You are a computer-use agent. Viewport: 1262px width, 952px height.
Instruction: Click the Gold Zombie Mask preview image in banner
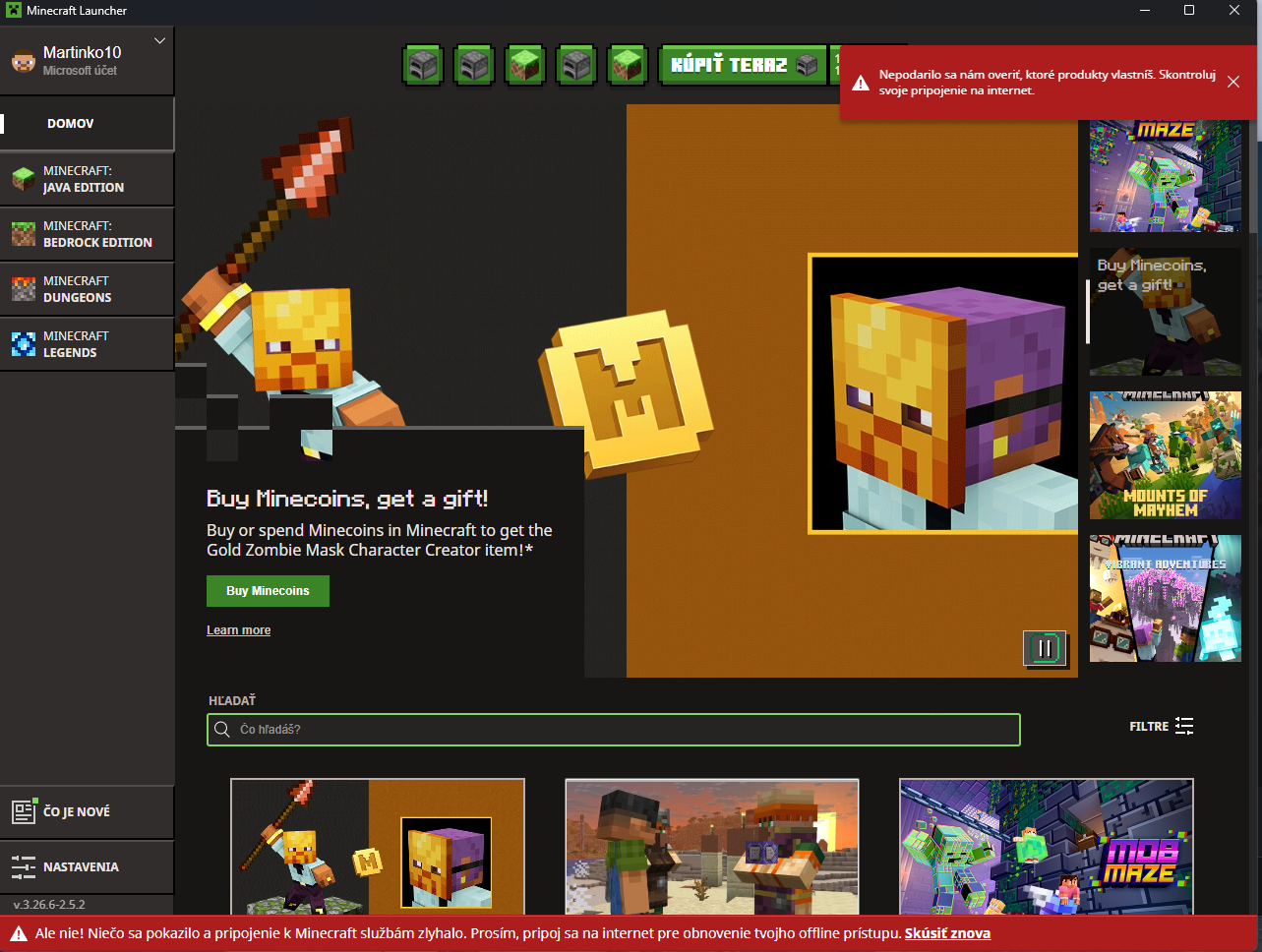click(x=942, y=393)
